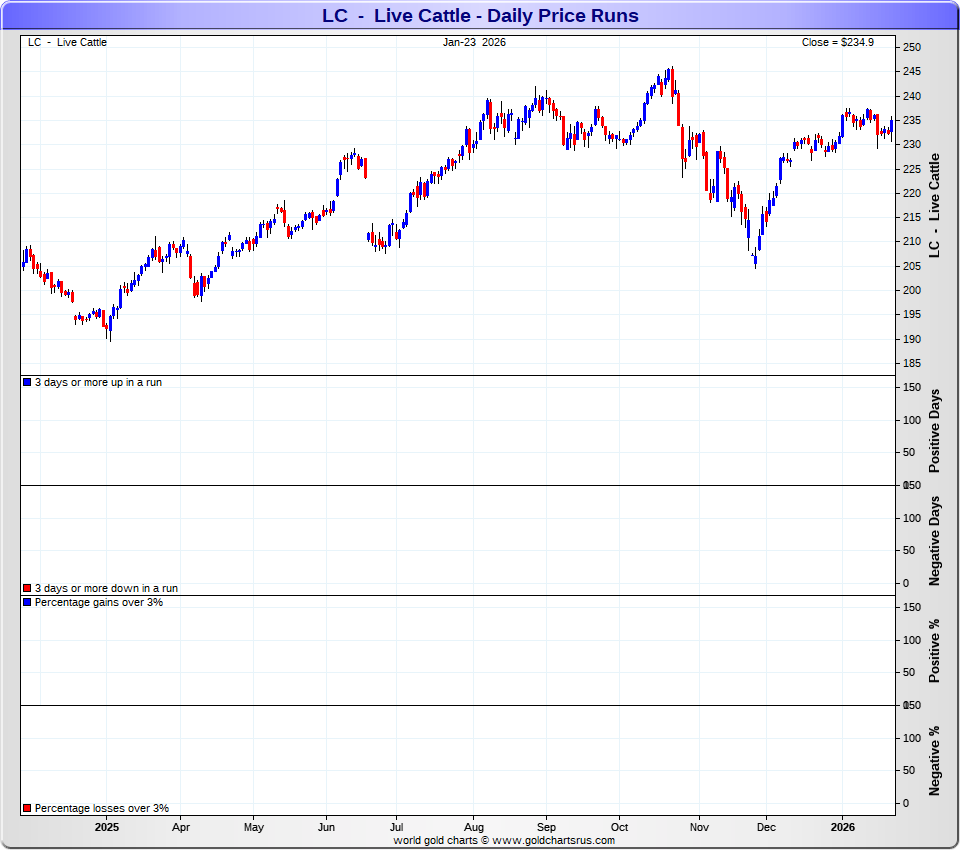Click the '245' price axis tick
Screen dimensions: 960x850
point(912,72)
